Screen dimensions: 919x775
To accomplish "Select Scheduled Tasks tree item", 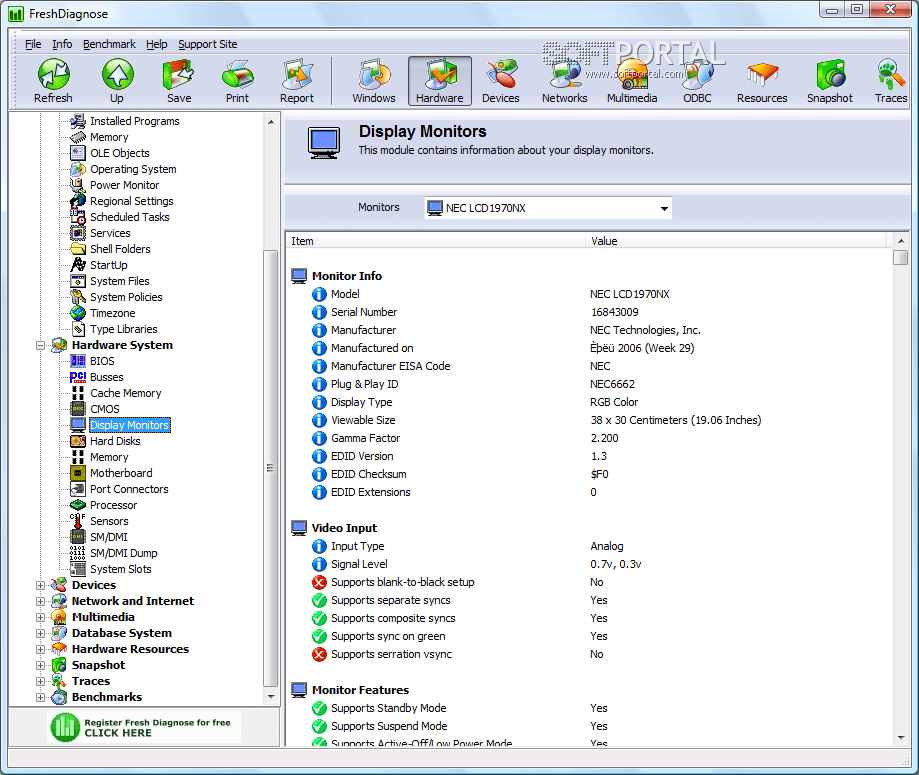I will (130, 217).
